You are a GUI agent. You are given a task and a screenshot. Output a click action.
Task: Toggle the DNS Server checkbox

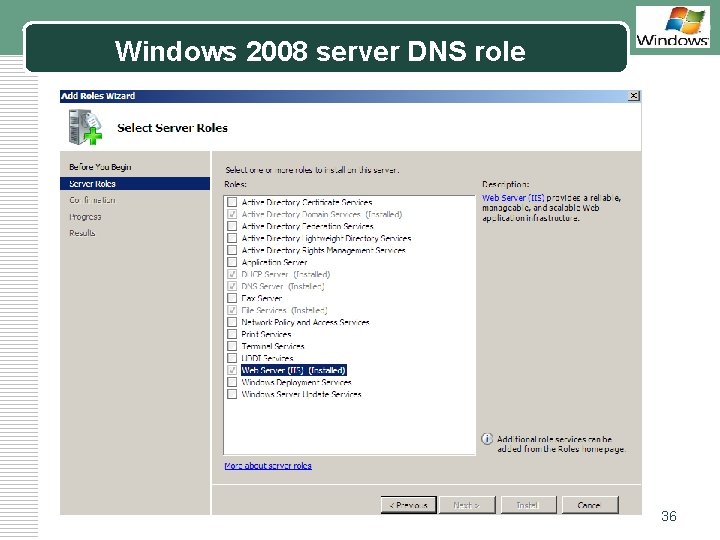pyautogui.click(x=232, y=286)
